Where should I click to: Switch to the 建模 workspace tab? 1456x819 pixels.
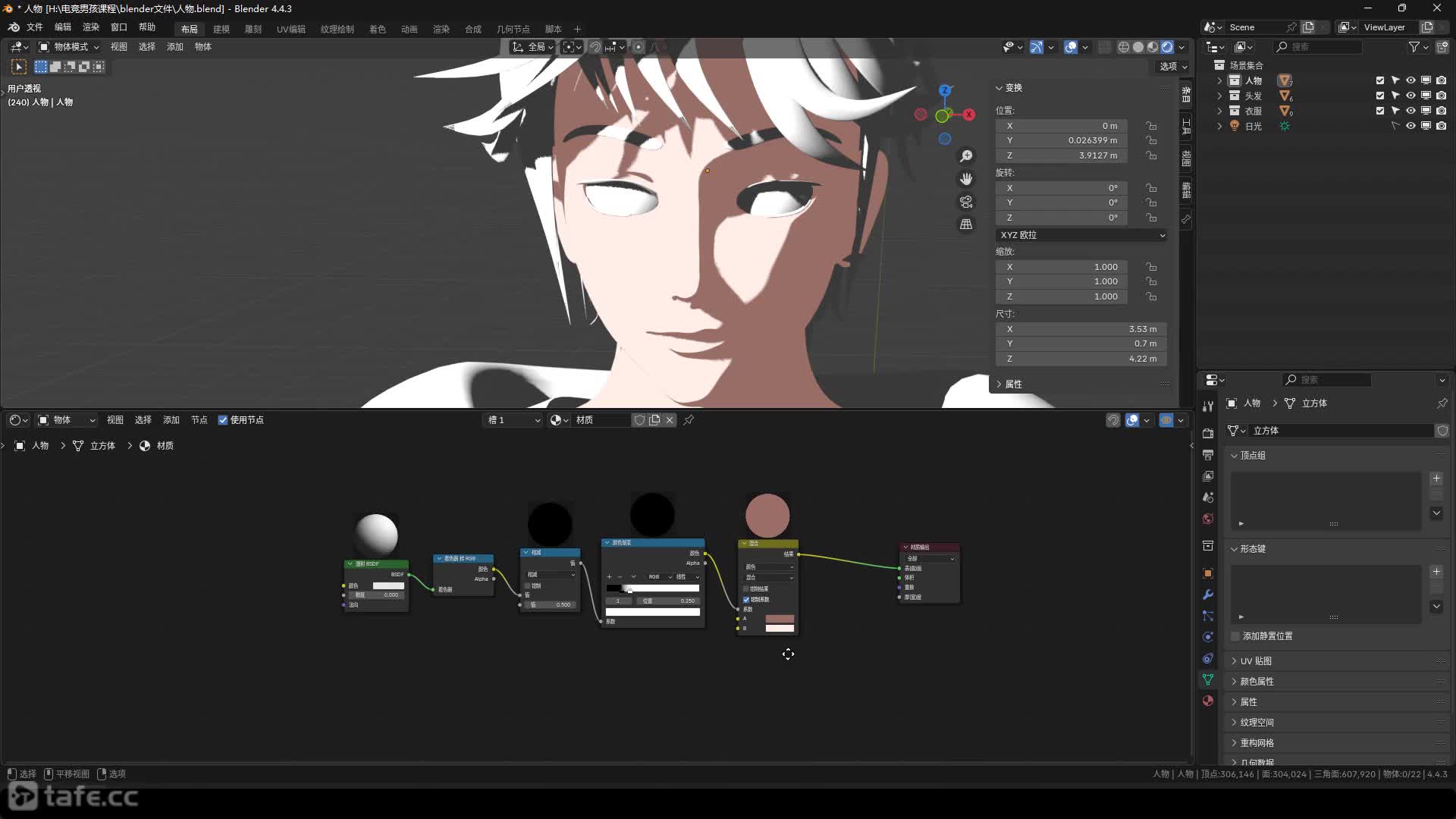[x=221, y=29]
